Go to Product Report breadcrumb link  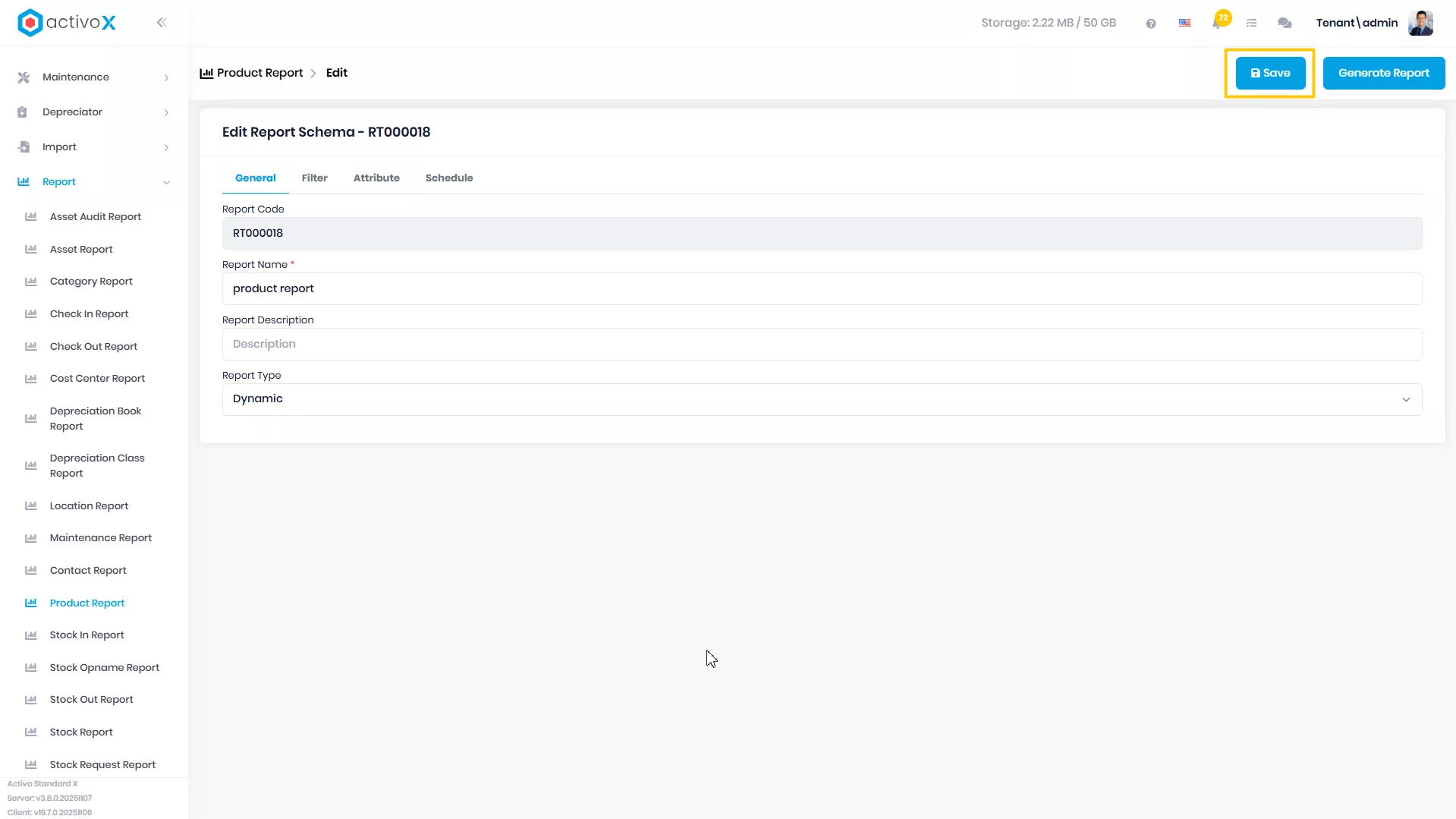[x=259, y=73]
